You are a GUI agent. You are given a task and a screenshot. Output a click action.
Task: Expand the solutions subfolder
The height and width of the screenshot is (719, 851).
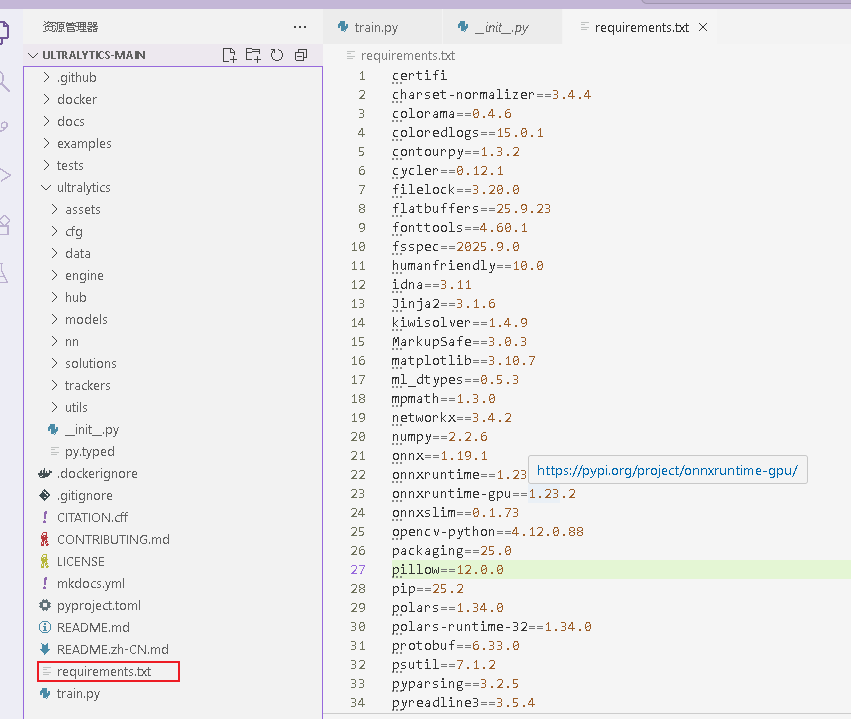[x=91, y=363]
